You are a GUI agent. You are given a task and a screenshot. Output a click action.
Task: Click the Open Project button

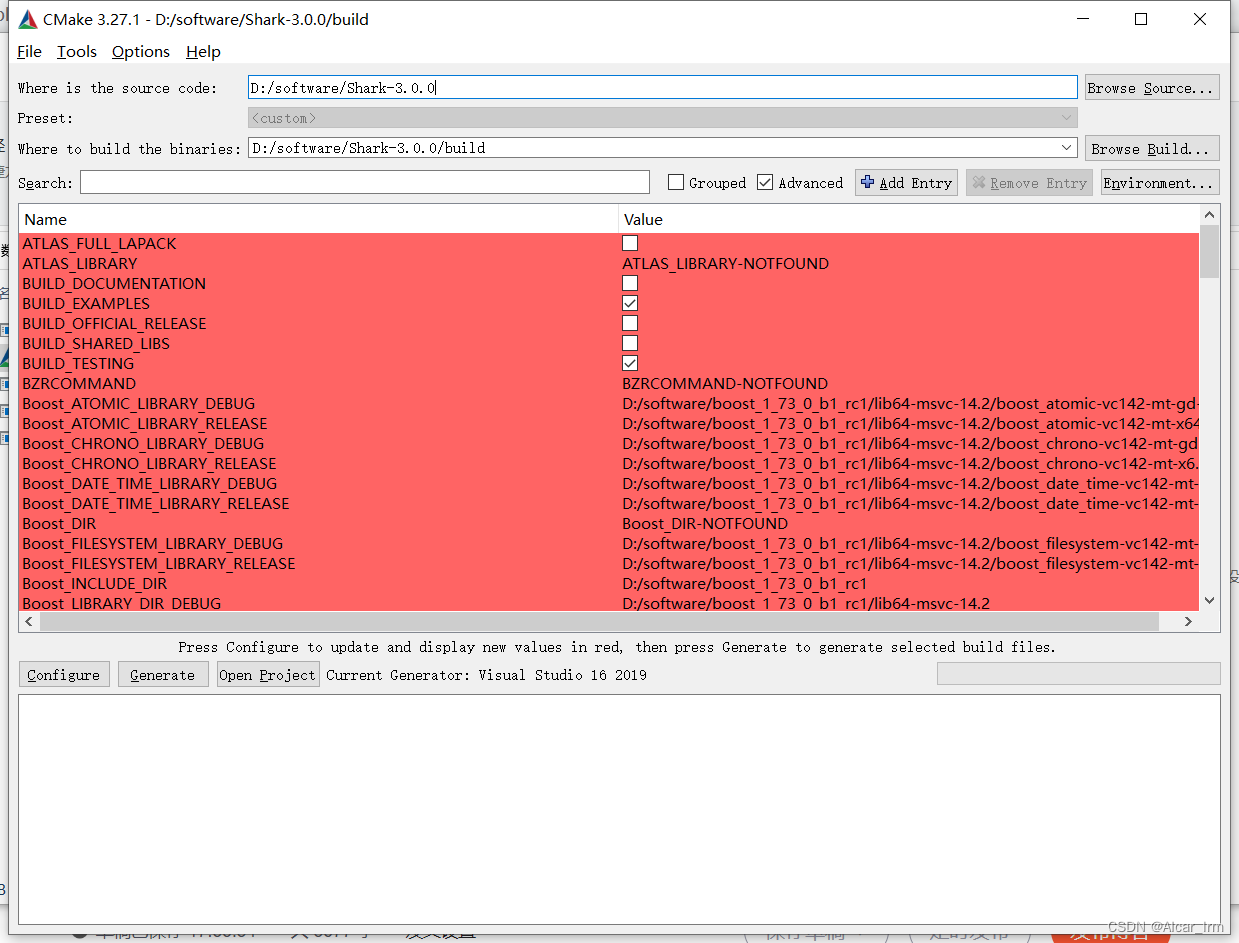(x=268, y=675)
